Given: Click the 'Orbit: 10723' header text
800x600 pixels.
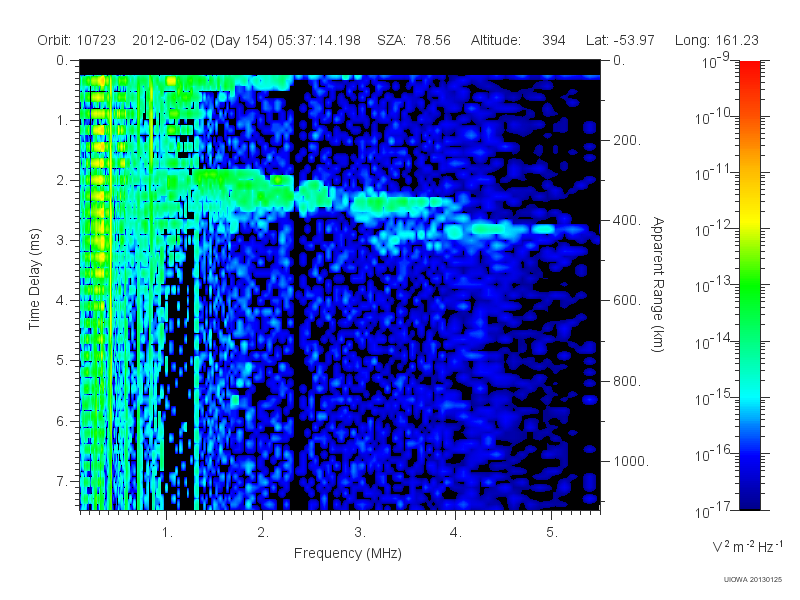Looking at the screenshot, I should [x=77, y=40].
